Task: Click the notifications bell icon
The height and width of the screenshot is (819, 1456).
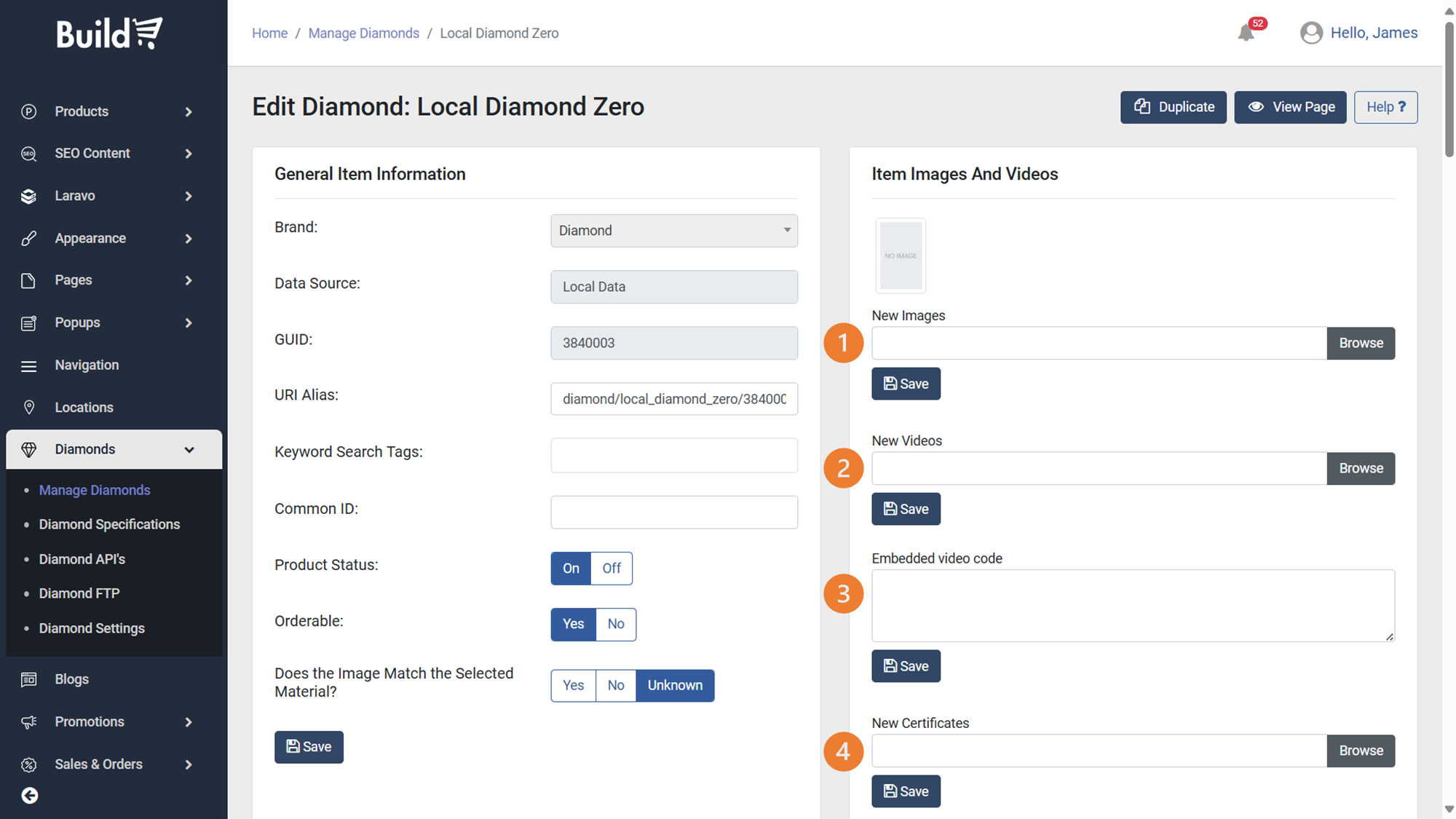Action: coord(1246,33)
